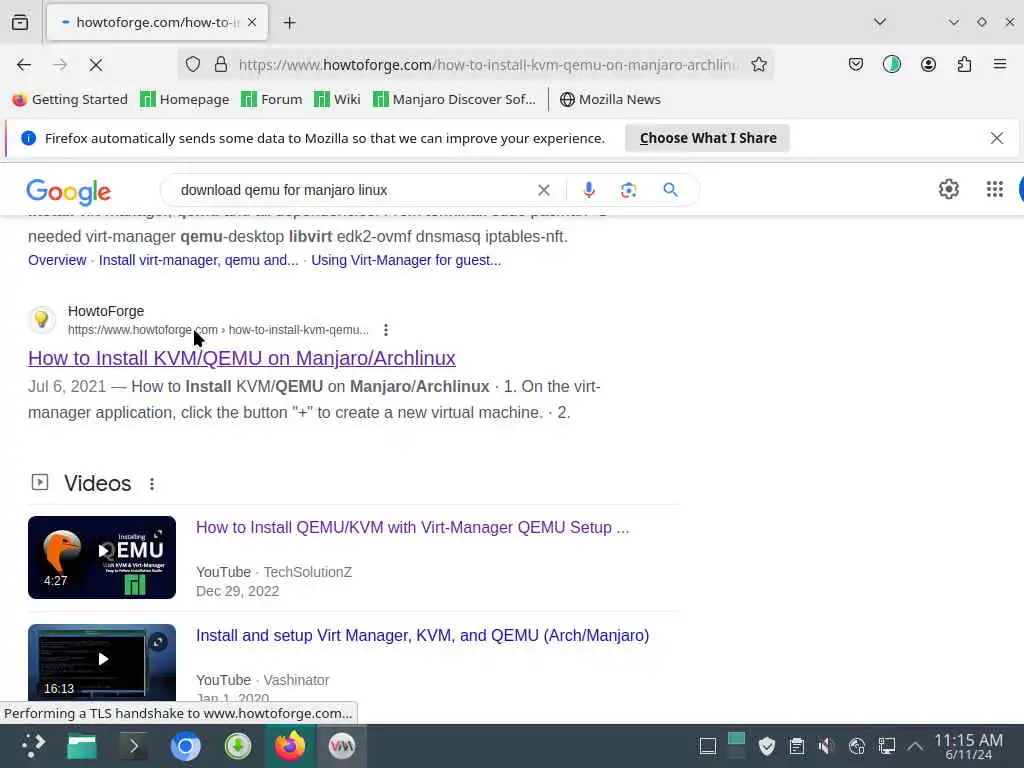1024x768 pixels.
Task: Open the clock showing 11:15 AM
Action: point(968,746)
